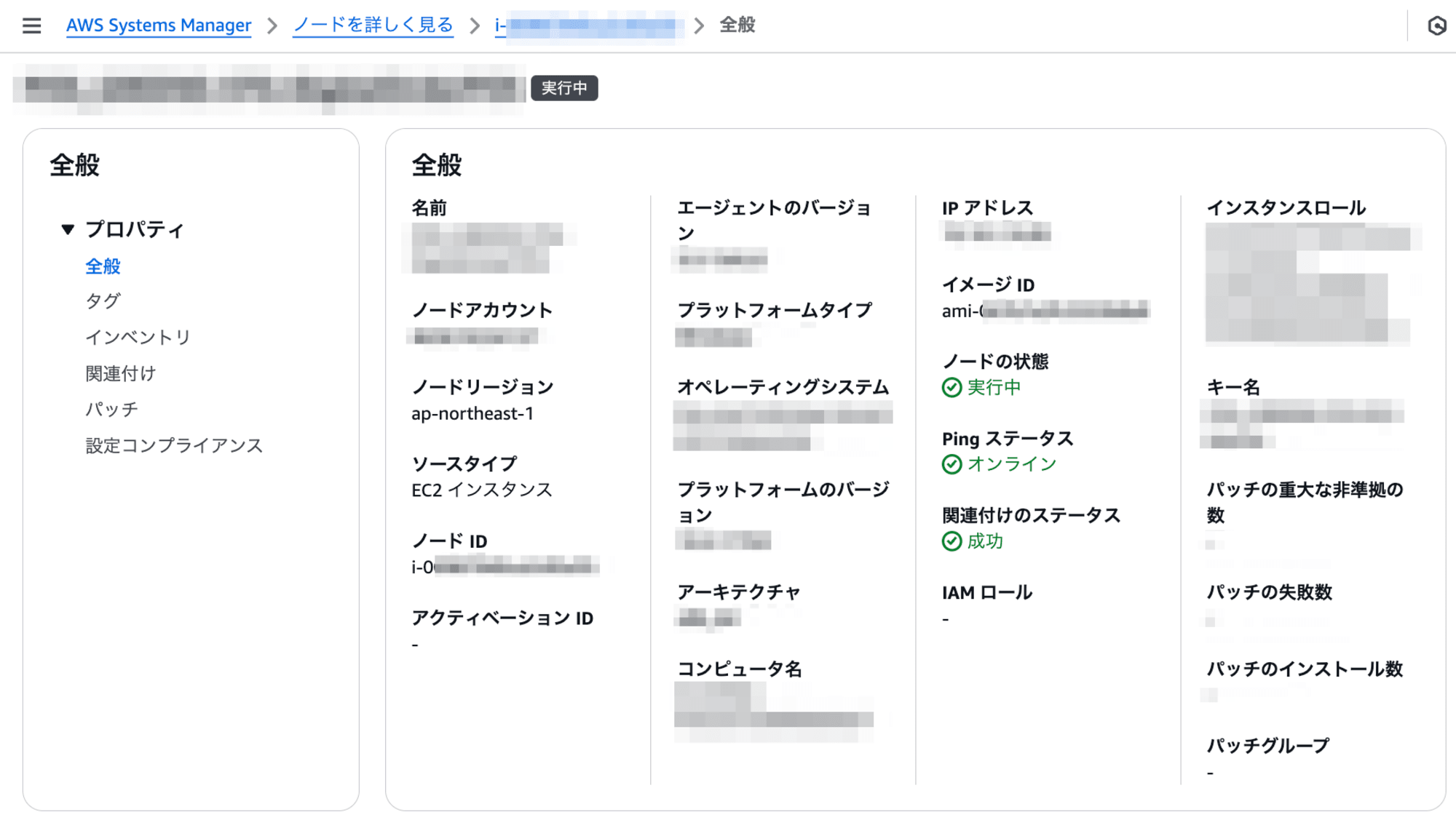Select 全般 in the sidebar
1456x820 pixels.
103,266
